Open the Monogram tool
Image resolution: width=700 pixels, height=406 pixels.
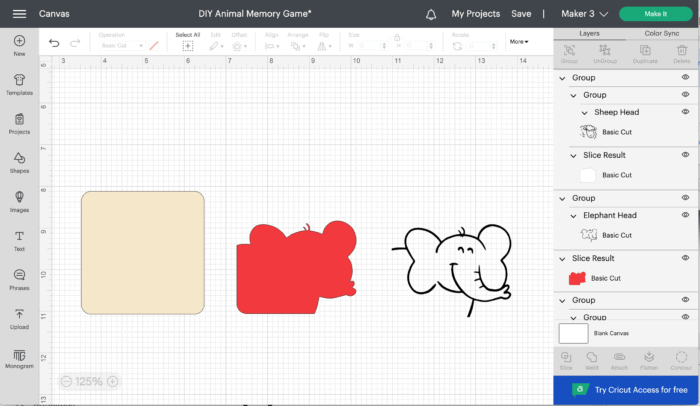click(x=19, y=359)
